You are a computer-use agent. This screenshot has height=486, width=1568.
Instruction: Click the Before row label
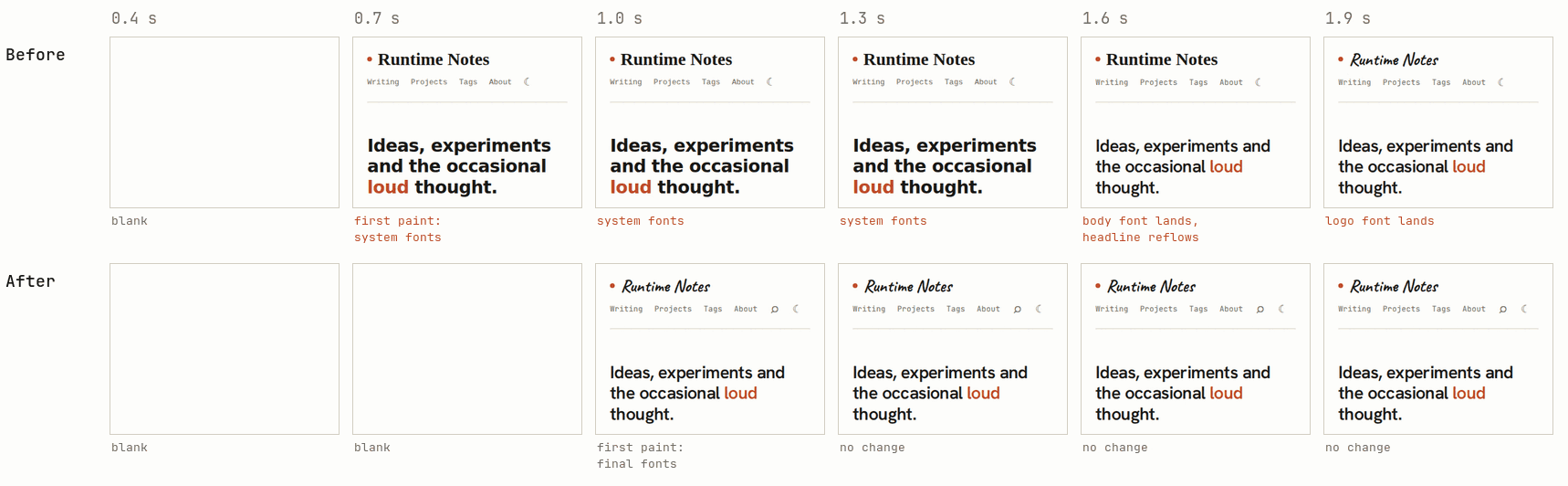tap(36, 55)
